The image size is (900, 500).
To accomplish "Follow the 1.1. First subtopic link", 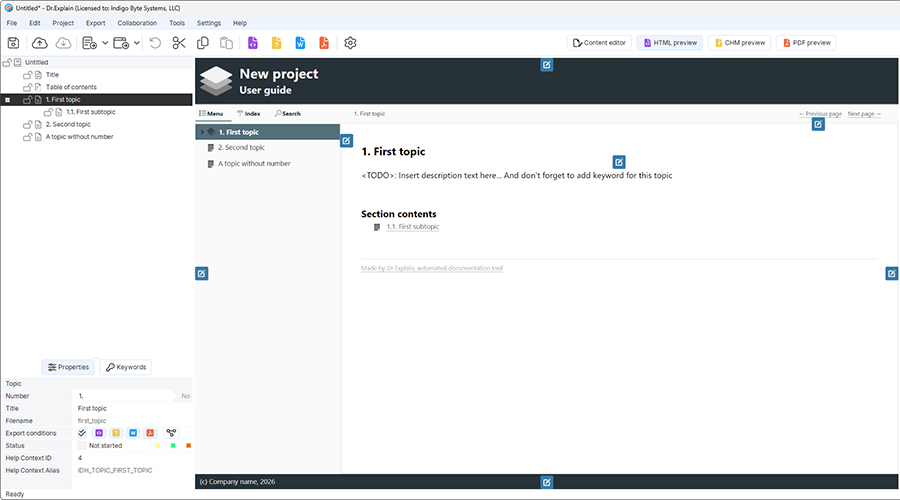I will pyautogui.click(x=413, y=227).
